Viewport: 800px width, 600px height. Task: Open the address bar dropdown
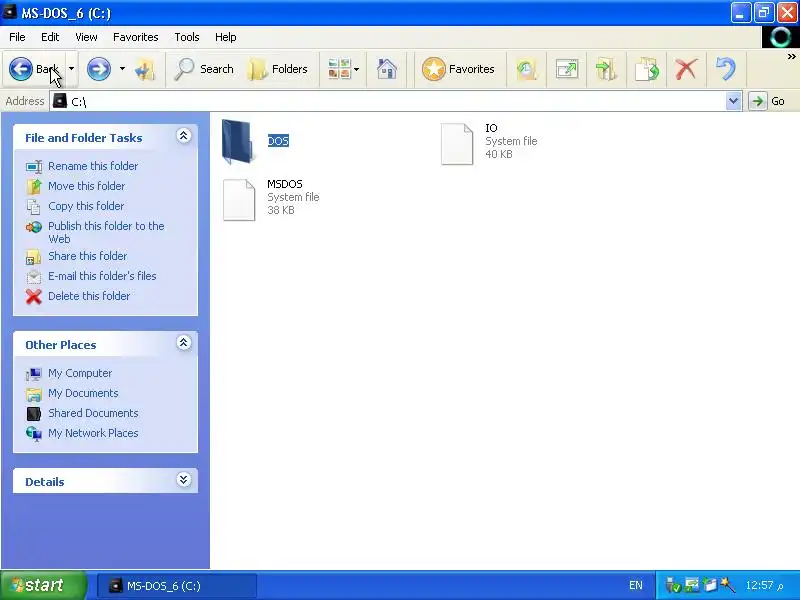coord(734,101)
